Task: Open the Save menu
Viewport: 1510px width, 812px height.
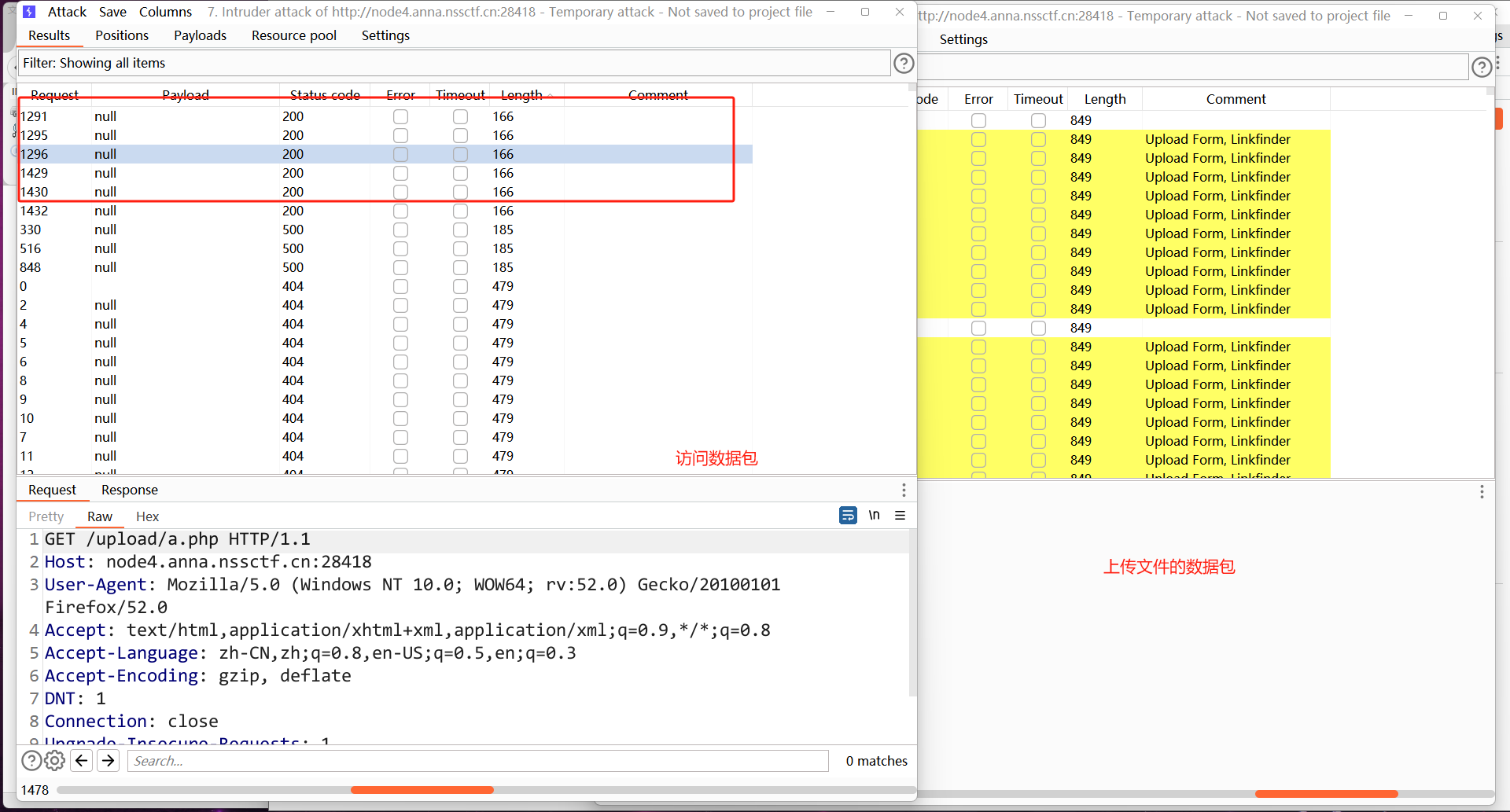Action: tap(113, 12)
